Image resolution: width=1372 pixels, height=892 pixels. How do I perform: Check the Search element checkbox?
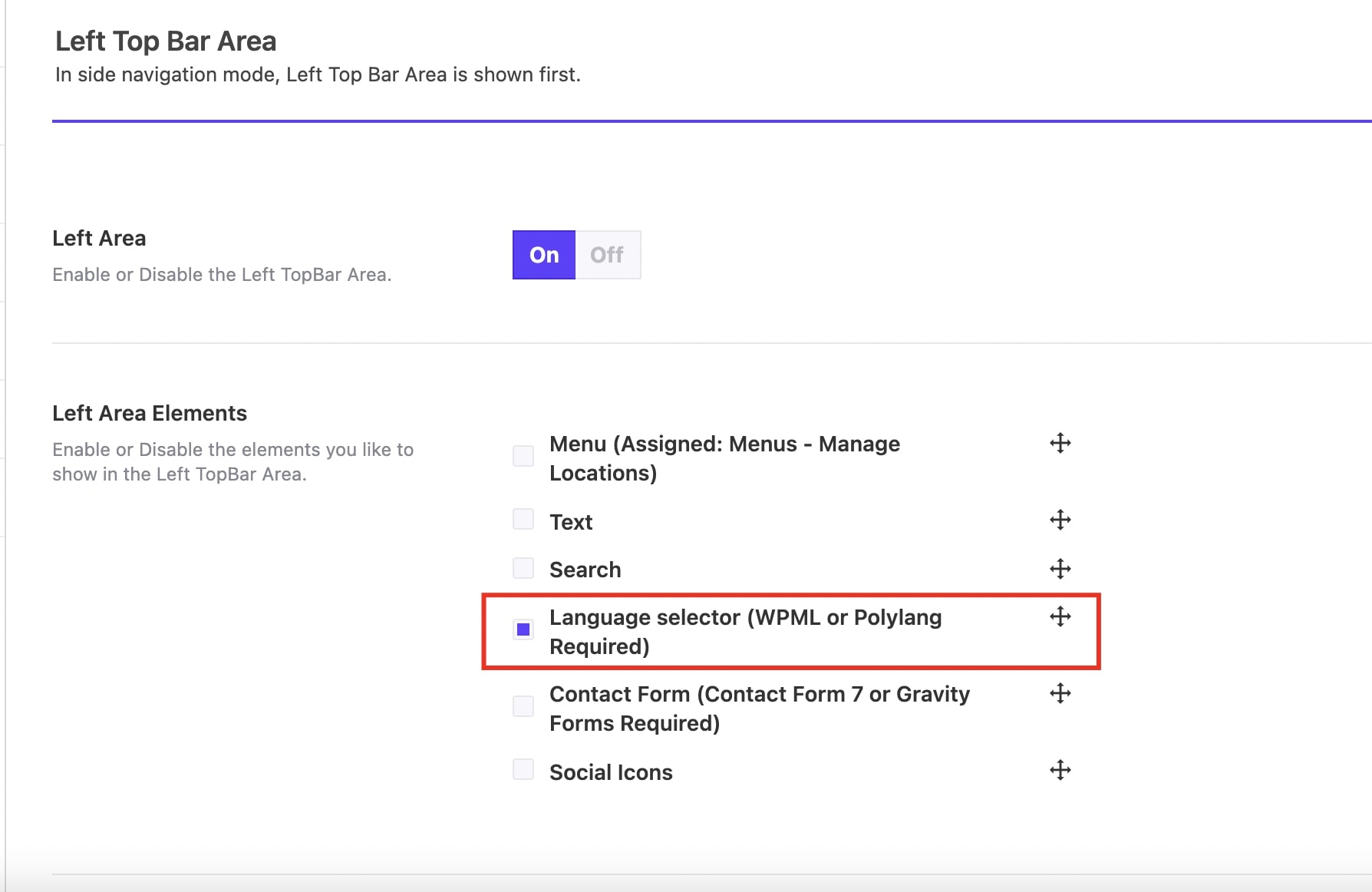click(x=523, y=567)
